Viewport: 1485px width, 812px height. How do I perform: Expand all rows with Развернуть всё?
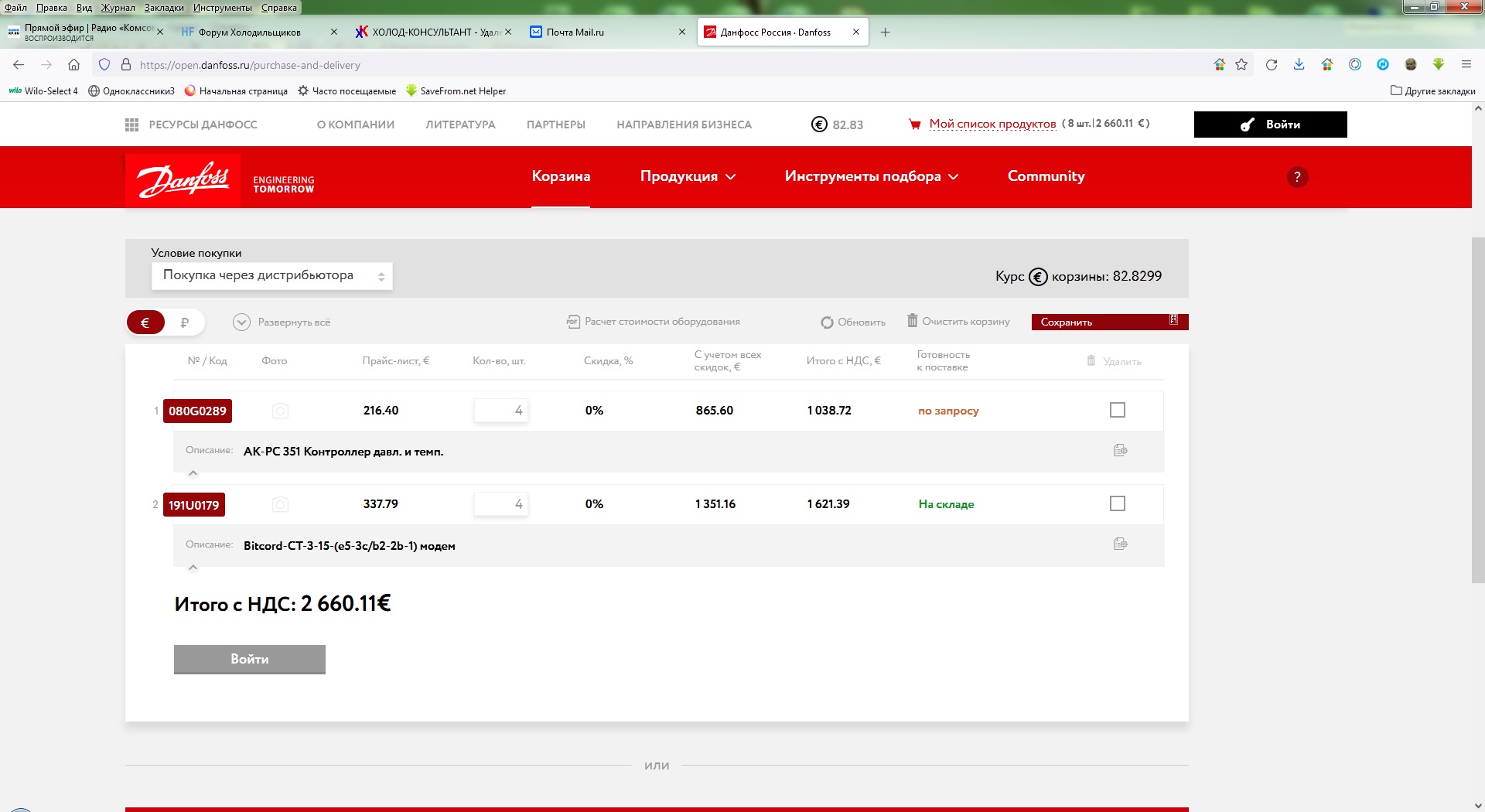(x=282, y=322)
